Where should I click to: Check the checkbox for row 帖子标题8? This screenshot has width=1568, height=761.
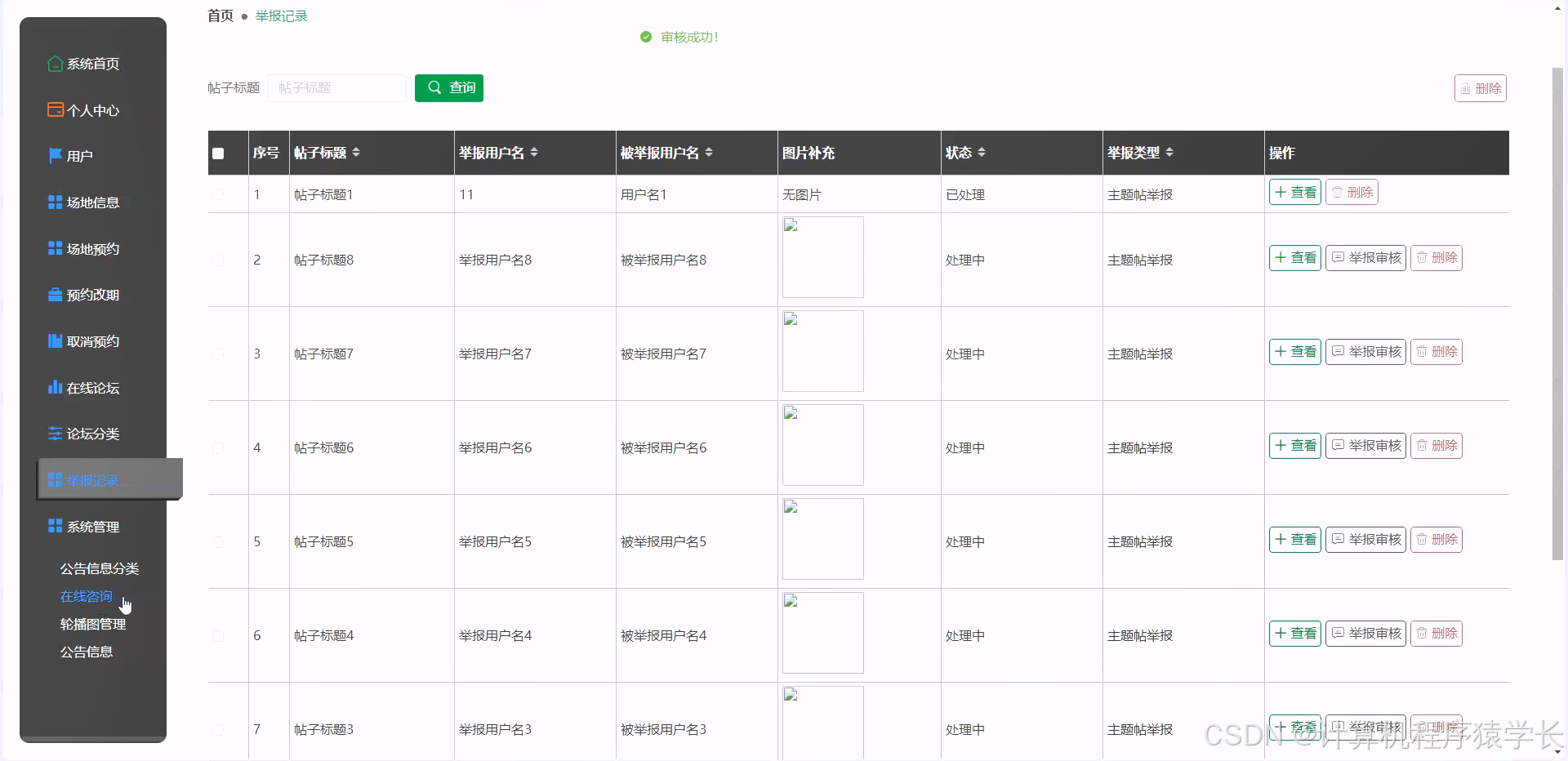coord(218,260)
